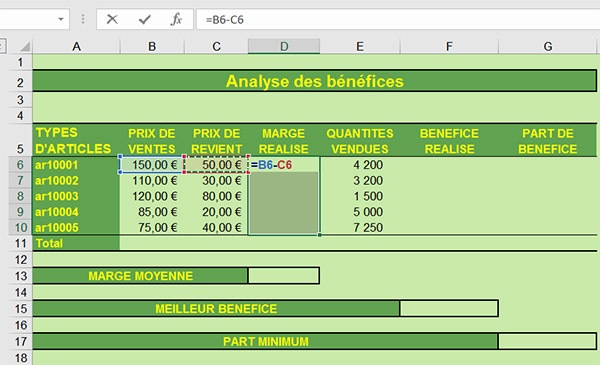The width and height of the screenshot is (600, 365).
Task: Select row 13 header
Action: click(20, 276)
